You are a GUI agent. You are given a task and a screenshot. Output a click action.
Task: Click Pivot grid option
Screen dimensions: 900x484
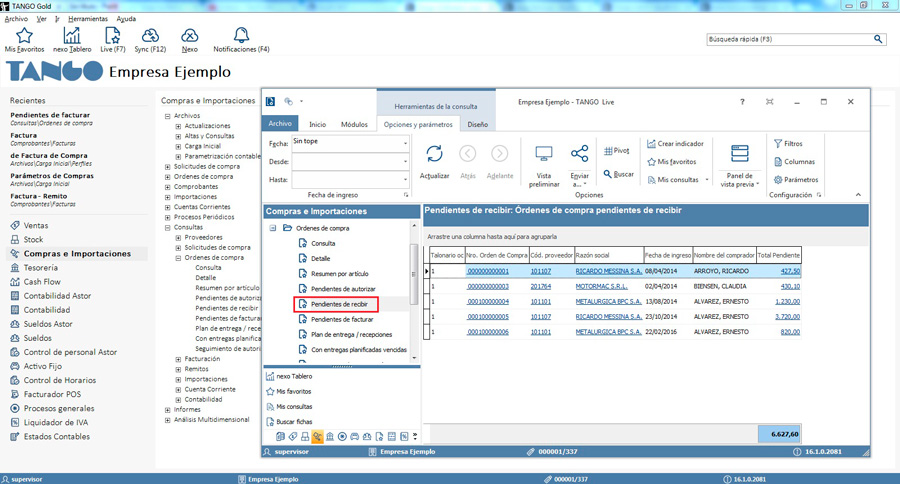click(616, 150)
